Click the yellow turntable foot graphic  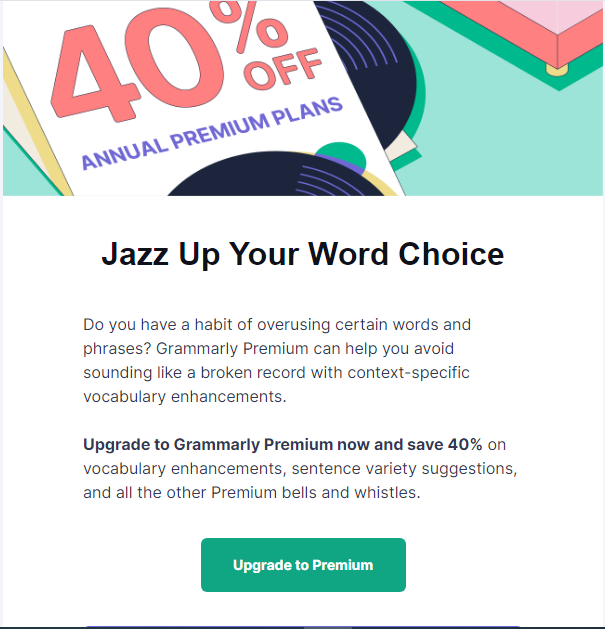click(x=557, y=71)
